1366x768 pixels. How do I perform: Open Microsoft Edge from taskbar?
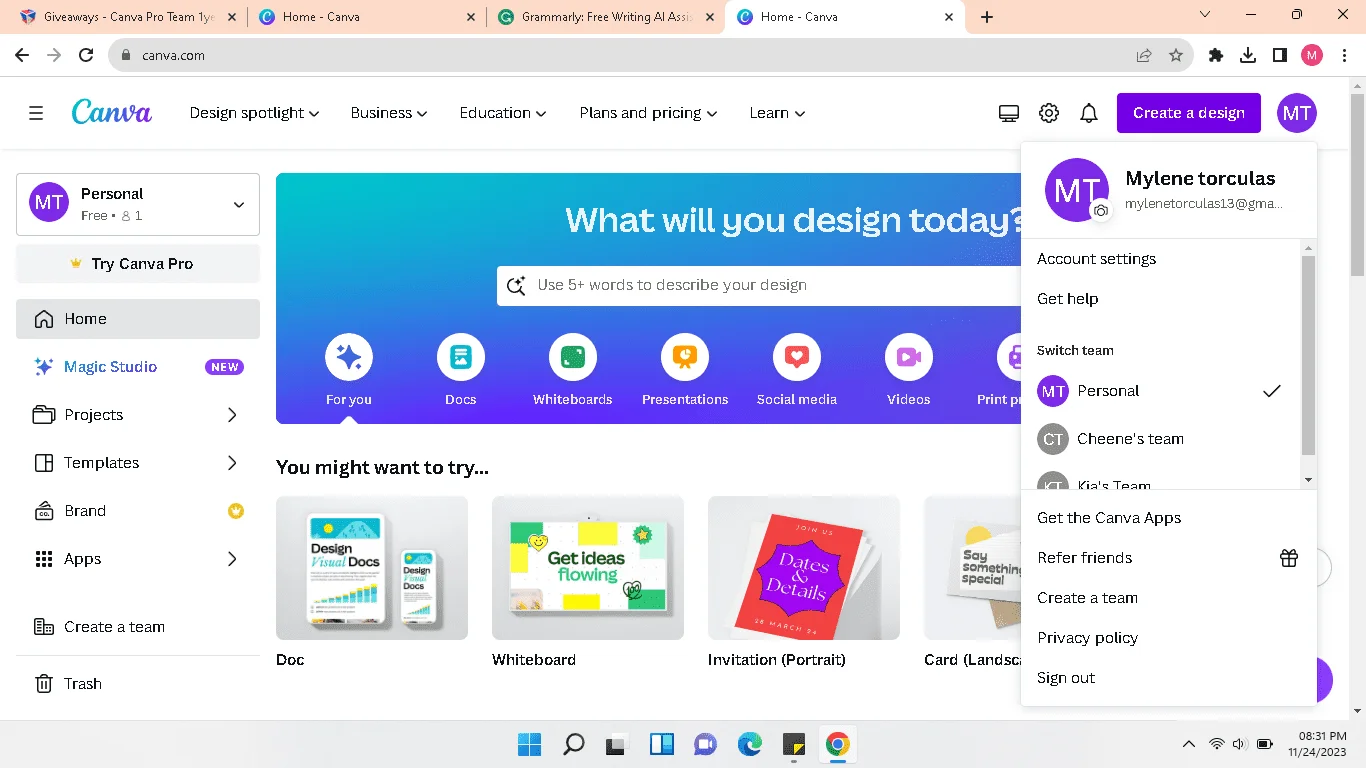(750, 744)
